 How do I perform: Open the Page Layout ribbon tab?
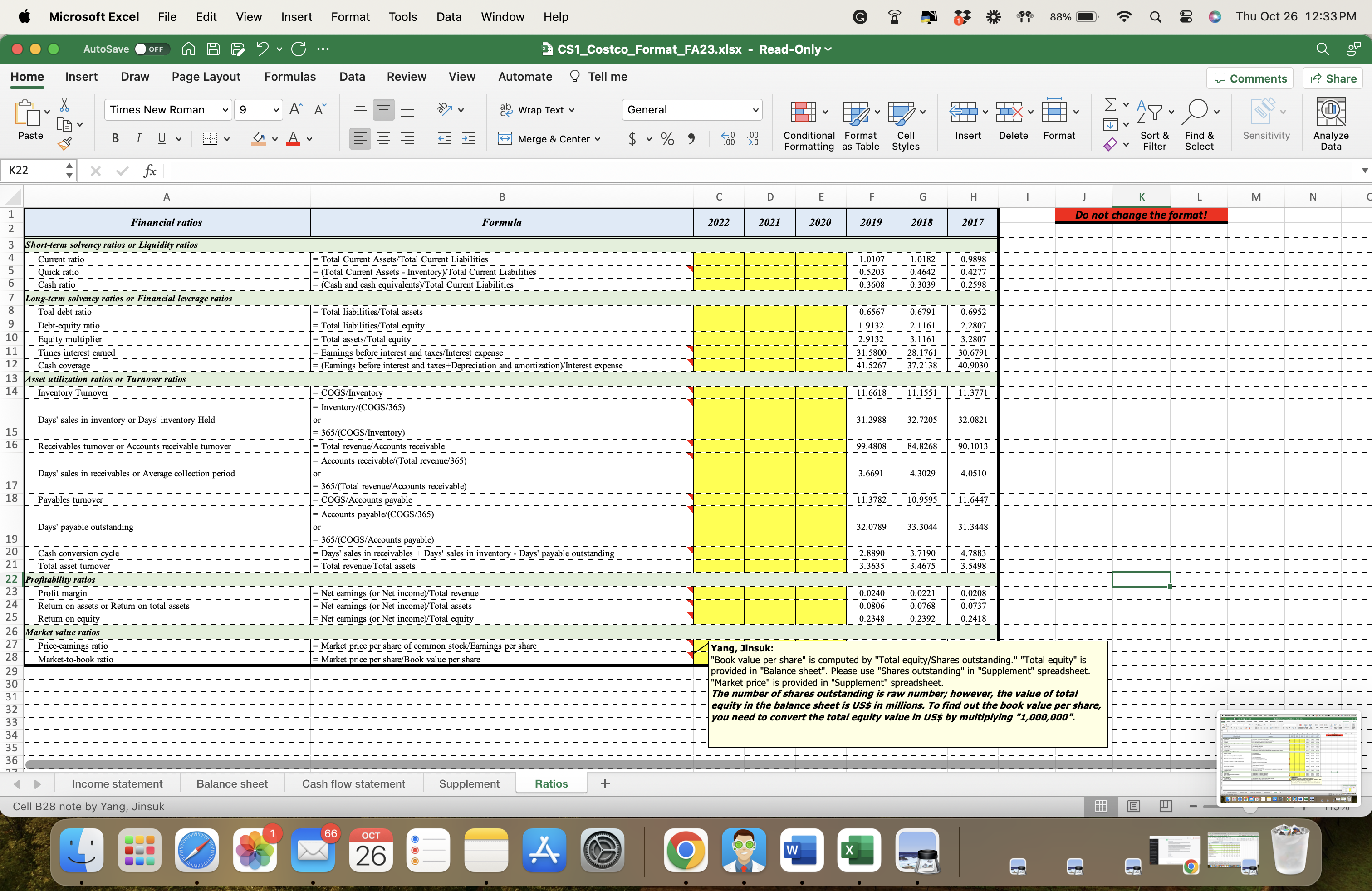pyautogui.click(x=206, y=77)
